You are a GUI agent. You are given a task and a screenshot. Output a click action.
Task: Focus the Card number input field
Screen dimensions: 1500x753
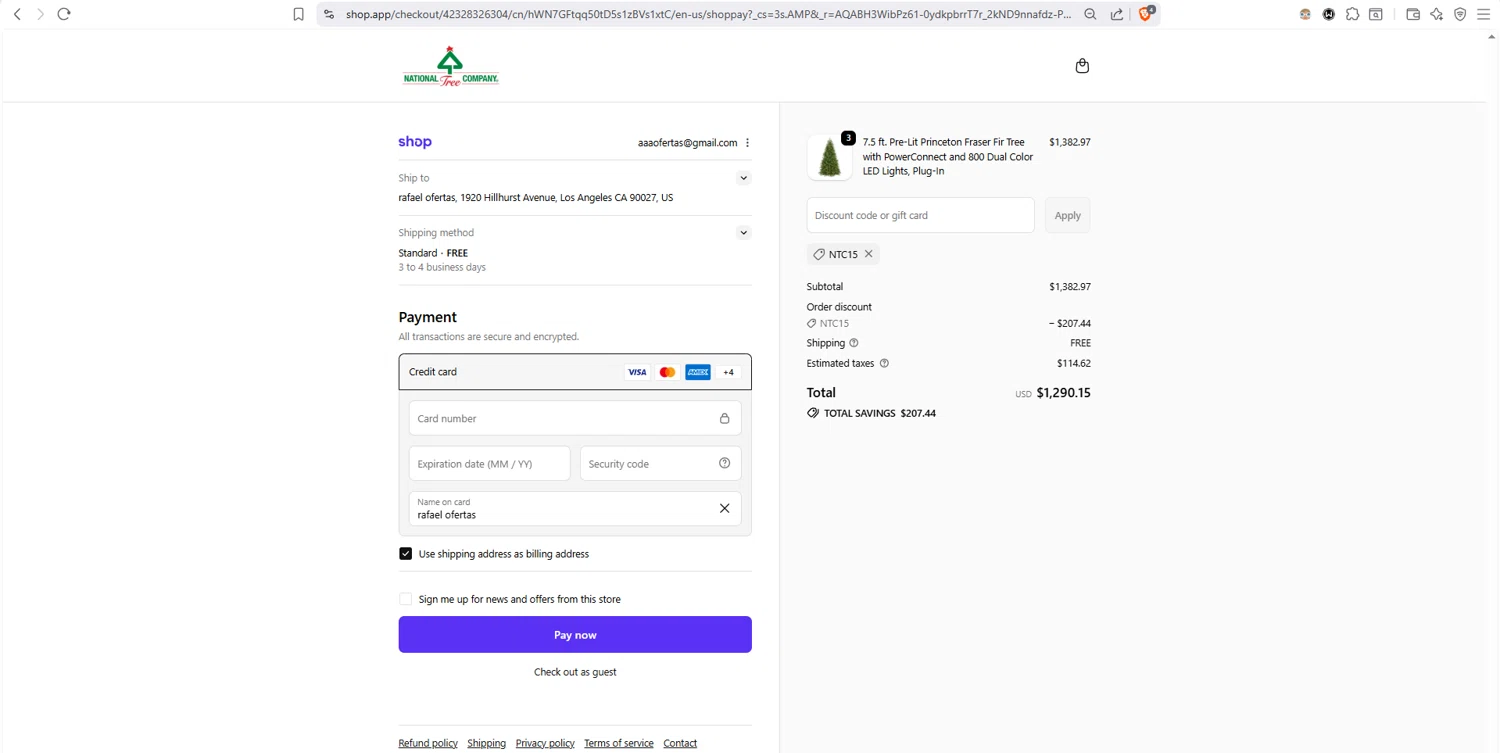pyautogui.click(x=562, y=418)
